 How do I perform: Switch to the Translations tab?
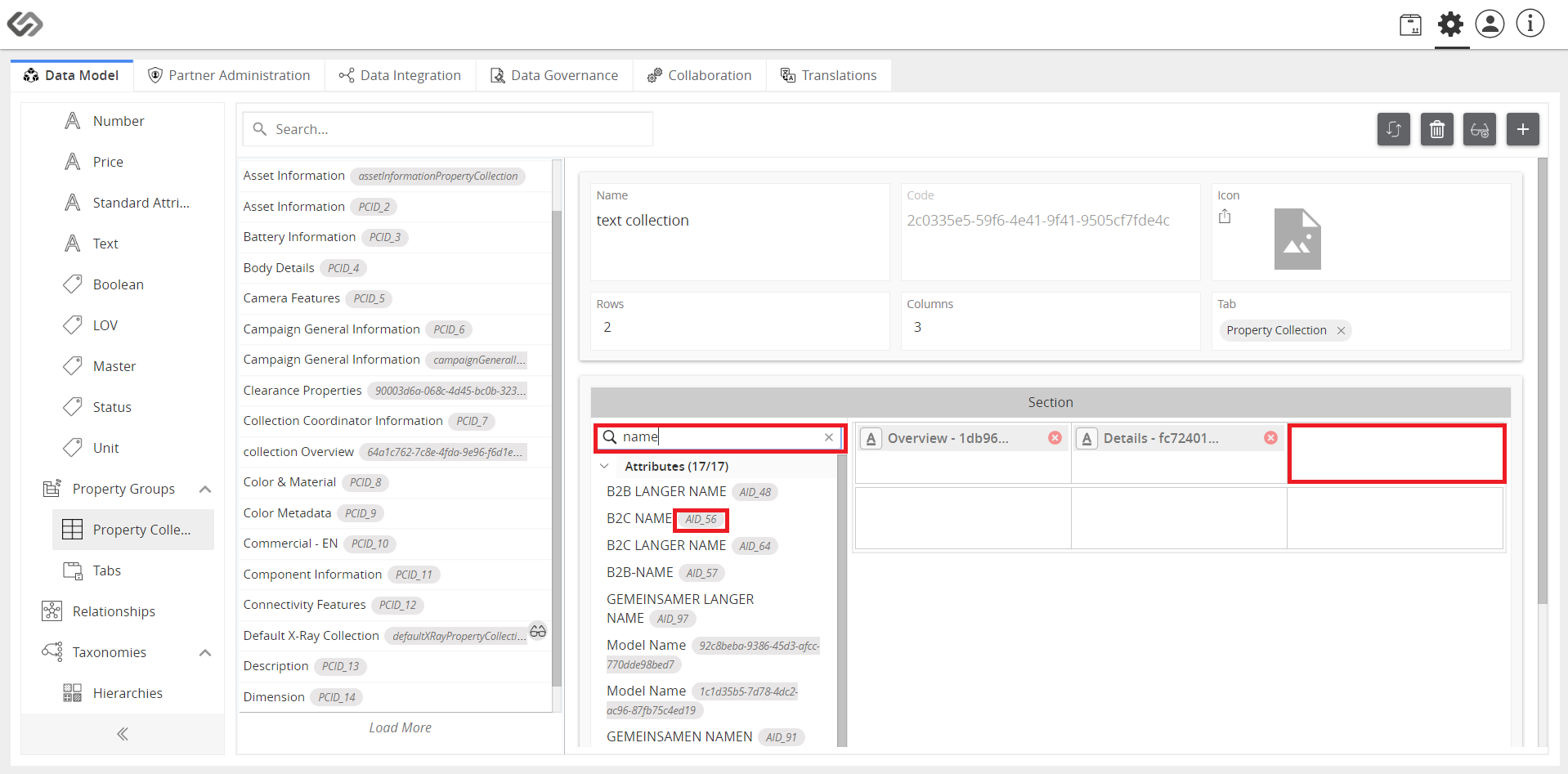829,75
